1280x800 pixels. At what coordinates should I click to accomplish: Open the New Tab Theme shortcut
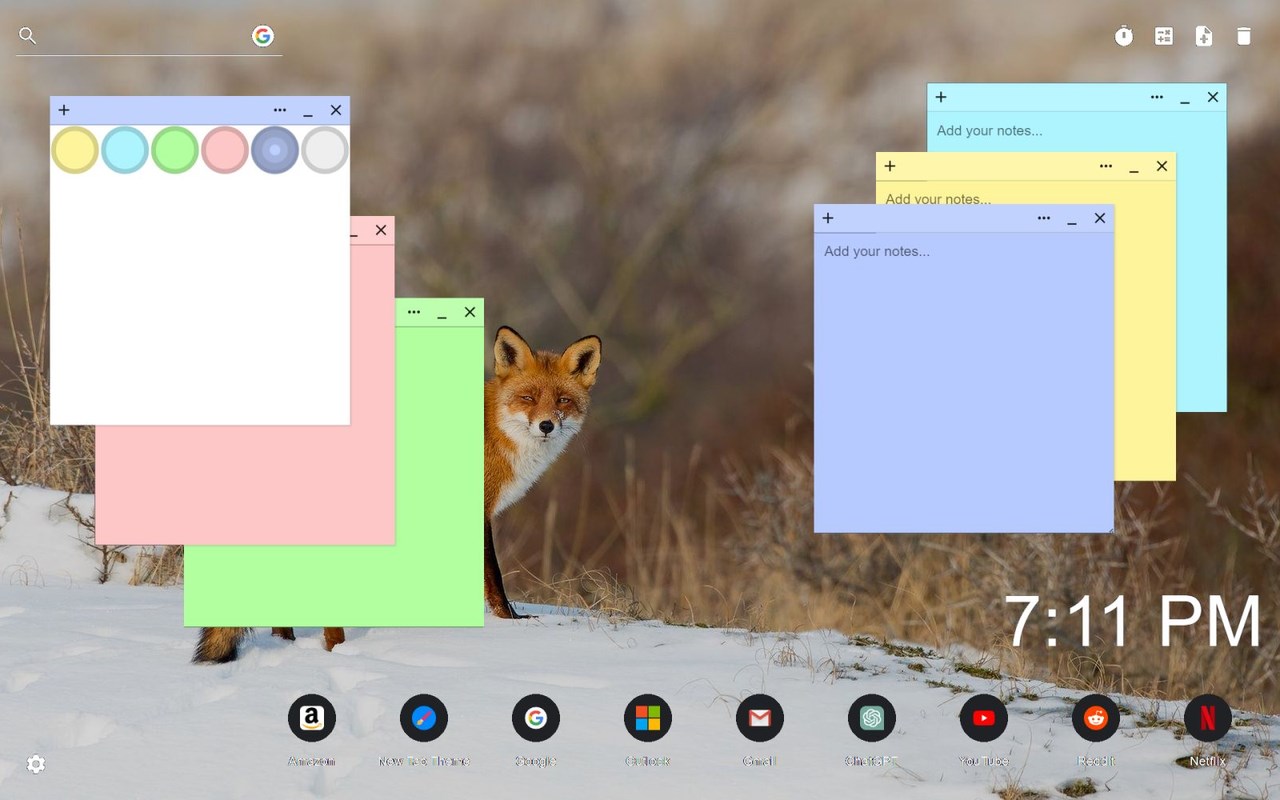(x=424, y=718)
